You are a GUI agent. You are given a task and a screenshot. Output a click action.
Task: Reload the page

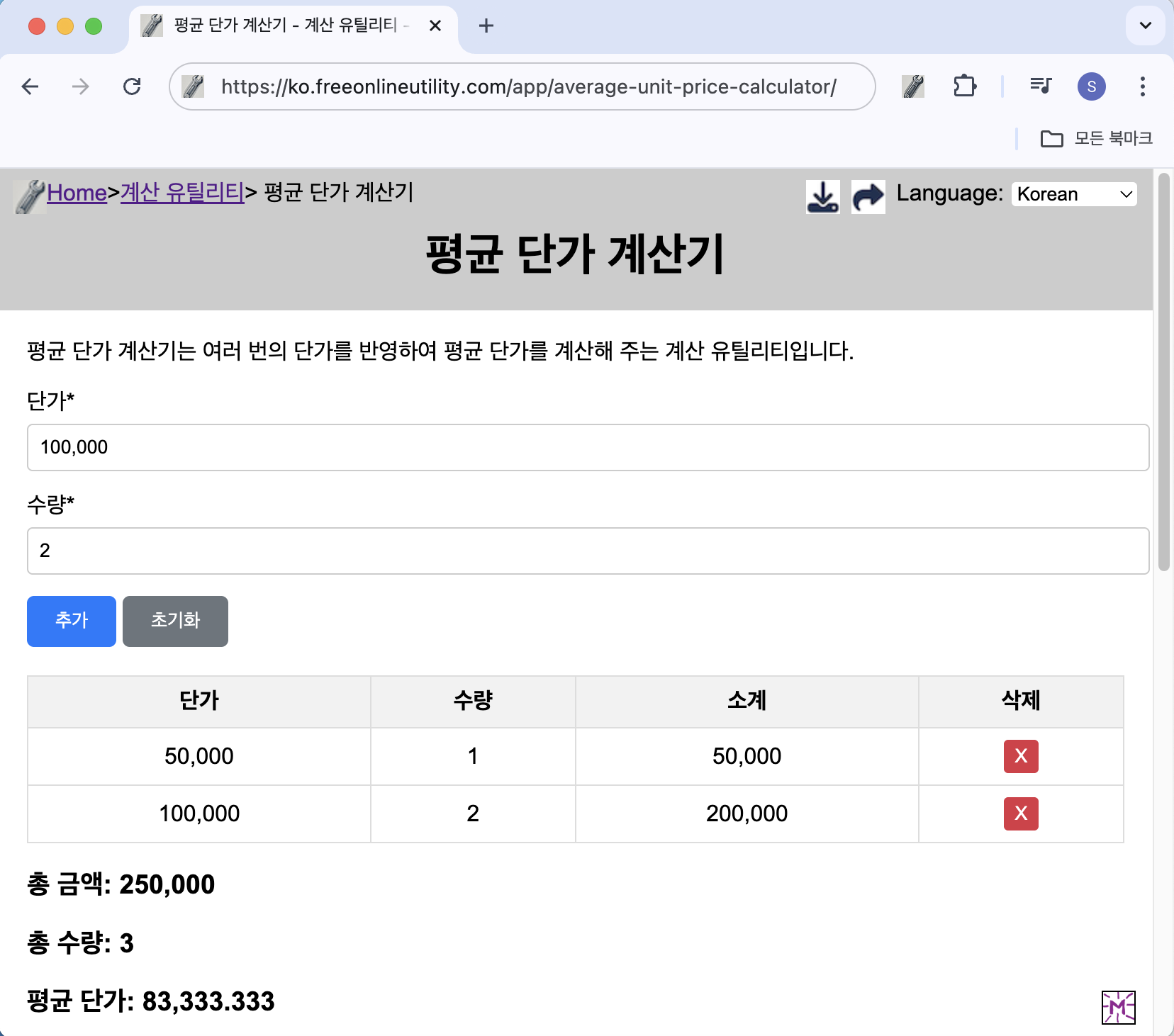point(132,86)
